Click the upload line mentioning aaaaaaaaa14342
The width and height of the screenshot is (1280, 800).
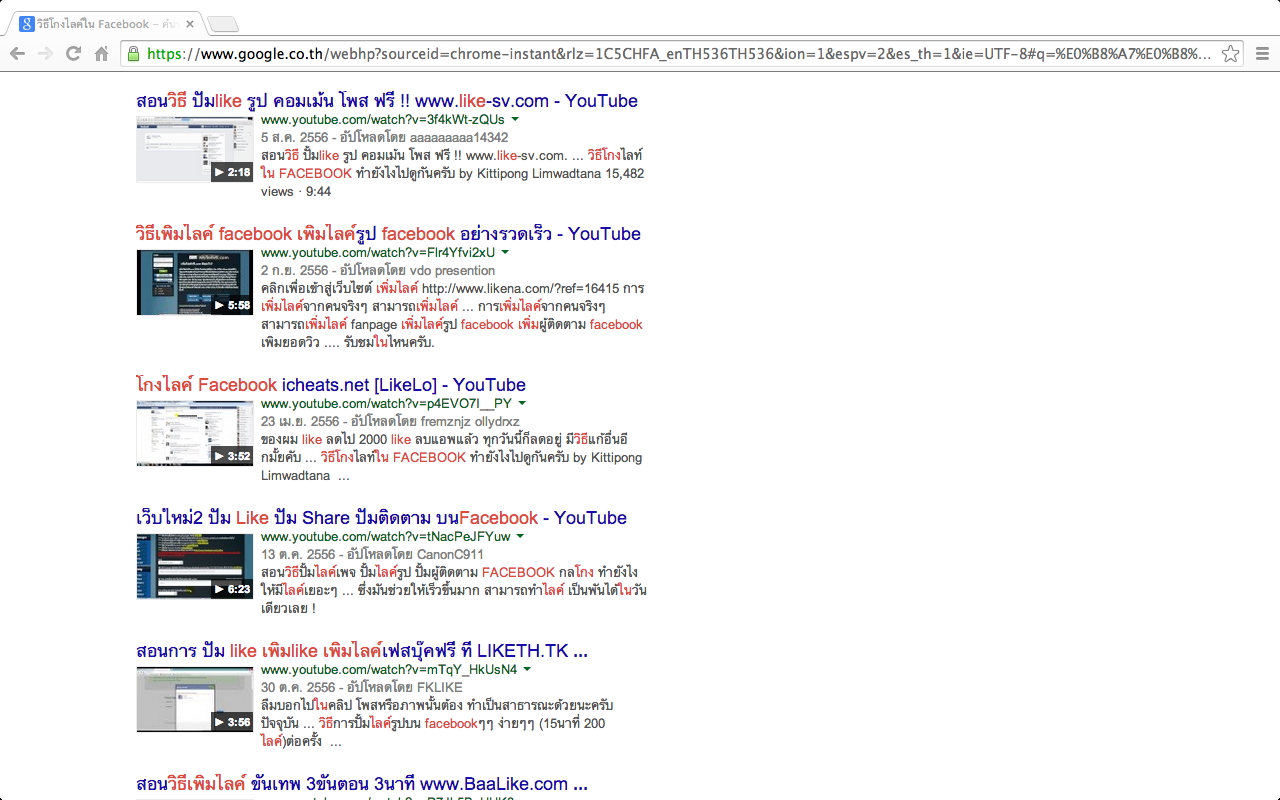click(385, 137)
